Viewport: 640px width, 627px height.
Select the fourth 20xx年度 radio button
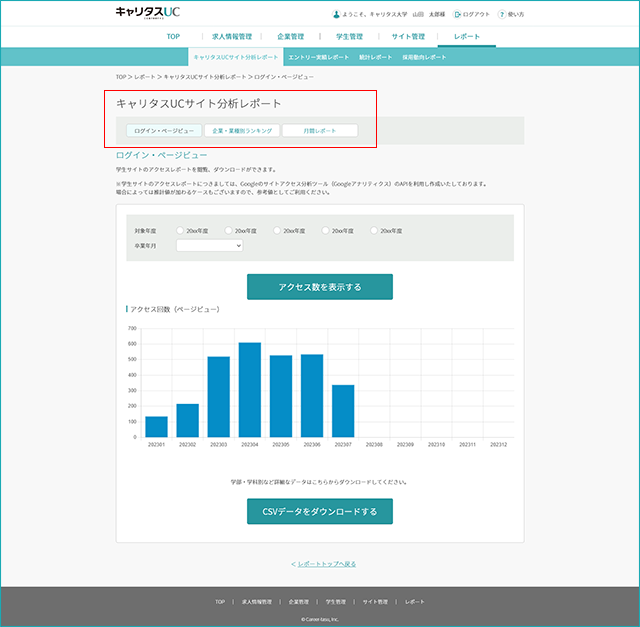[325, 230]
